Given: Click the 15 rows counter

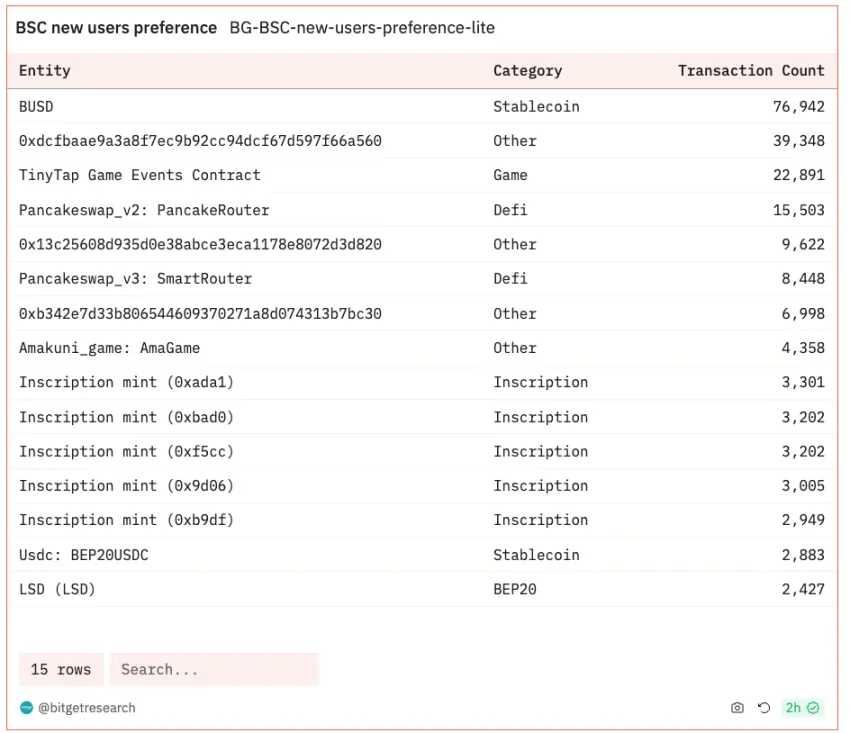Looking at the screenshot, I should [61, 670].
